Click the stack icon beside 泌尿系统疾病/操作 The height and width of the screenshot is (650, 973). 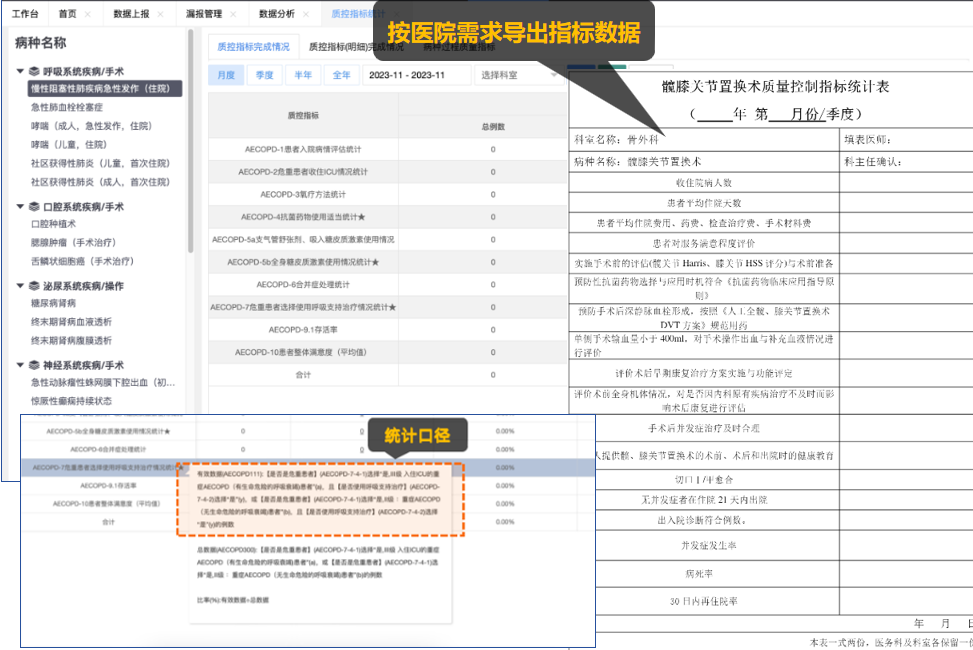pos(34,285)
